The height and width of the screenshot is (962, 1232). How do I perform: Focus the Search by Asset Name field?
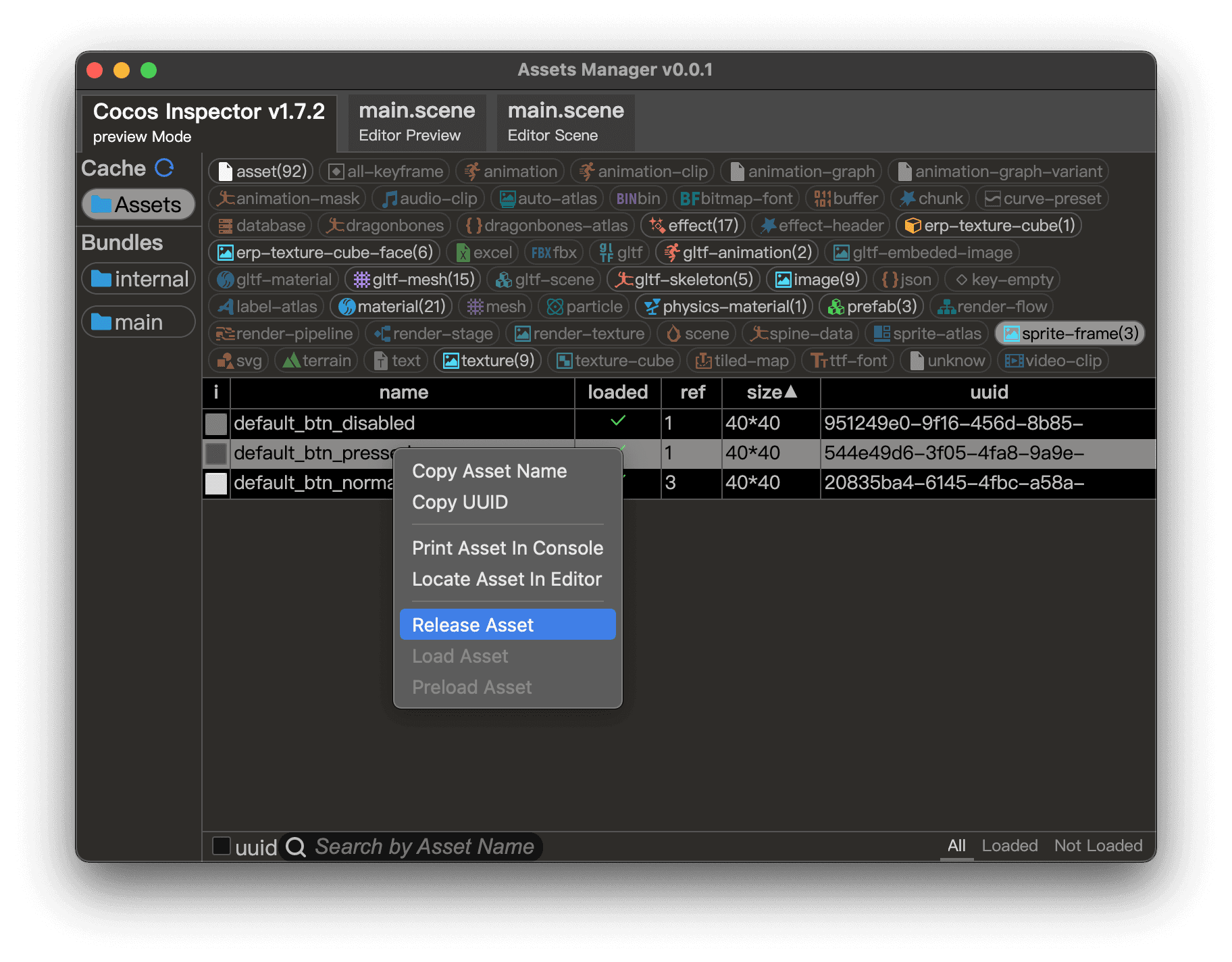pos(424,846)
